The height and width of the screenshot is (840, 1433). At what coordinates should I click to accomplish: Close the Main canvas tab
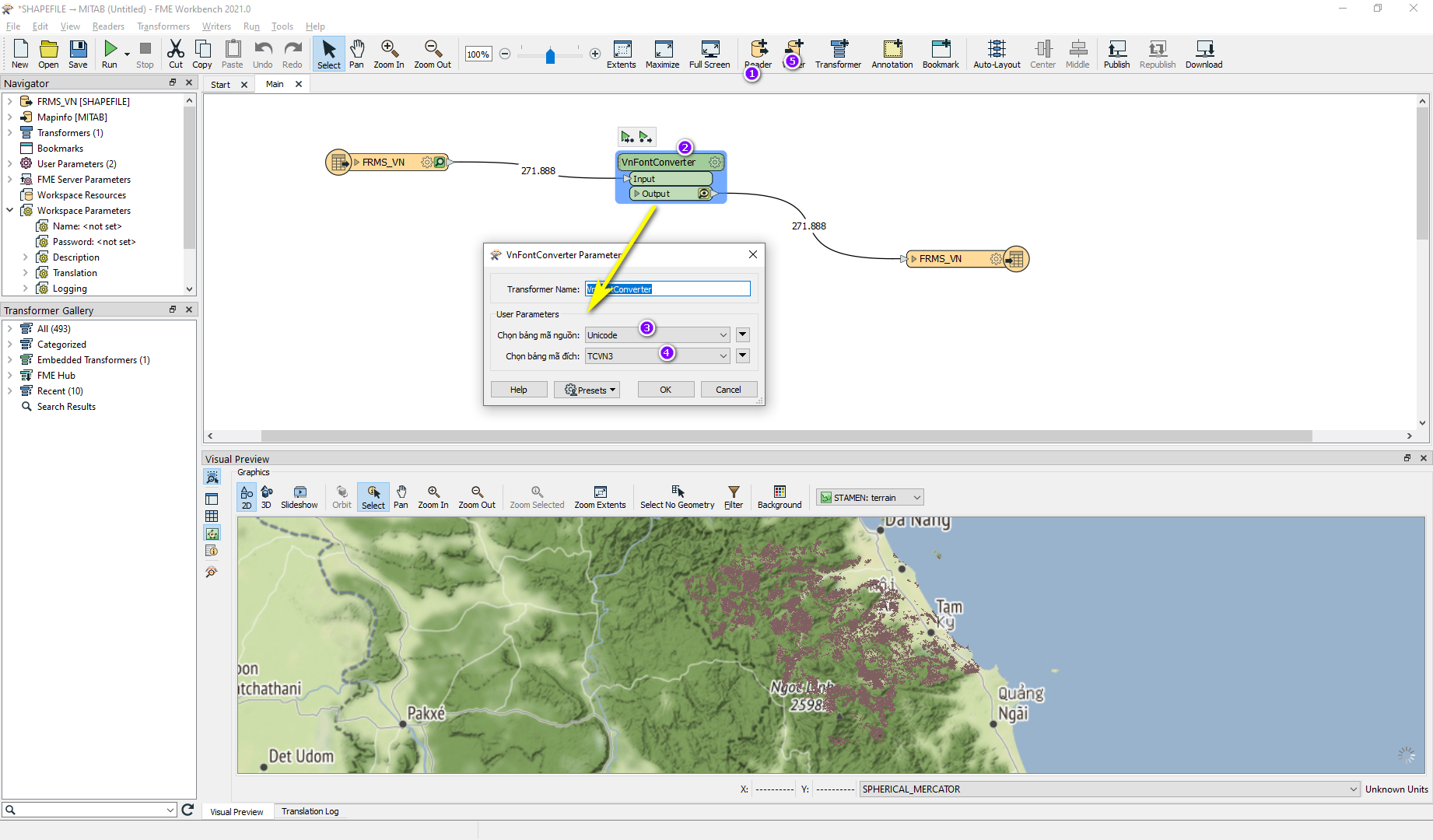(299, 84)
